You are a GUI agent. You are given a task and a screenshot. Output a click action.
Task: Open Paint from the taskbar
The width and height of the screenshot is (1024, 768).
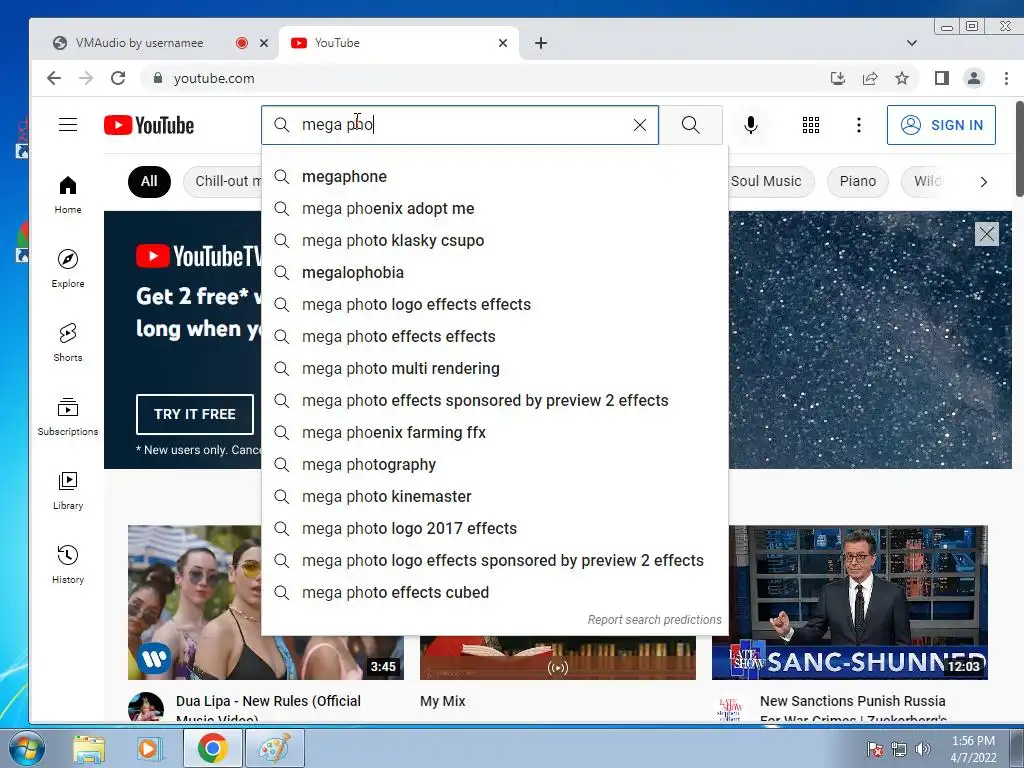click(274, 748)
